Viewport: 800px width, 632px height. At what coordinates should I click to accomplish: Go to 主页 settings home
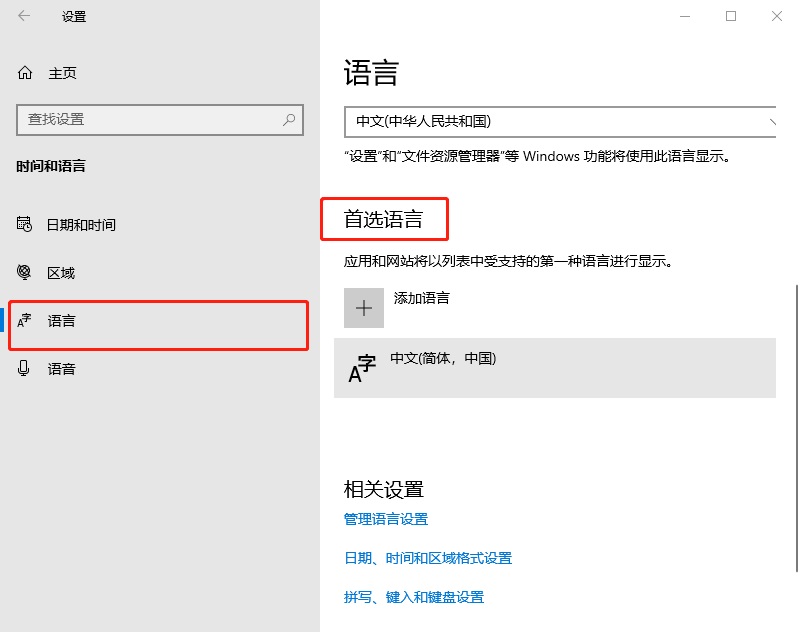(62, 73)
